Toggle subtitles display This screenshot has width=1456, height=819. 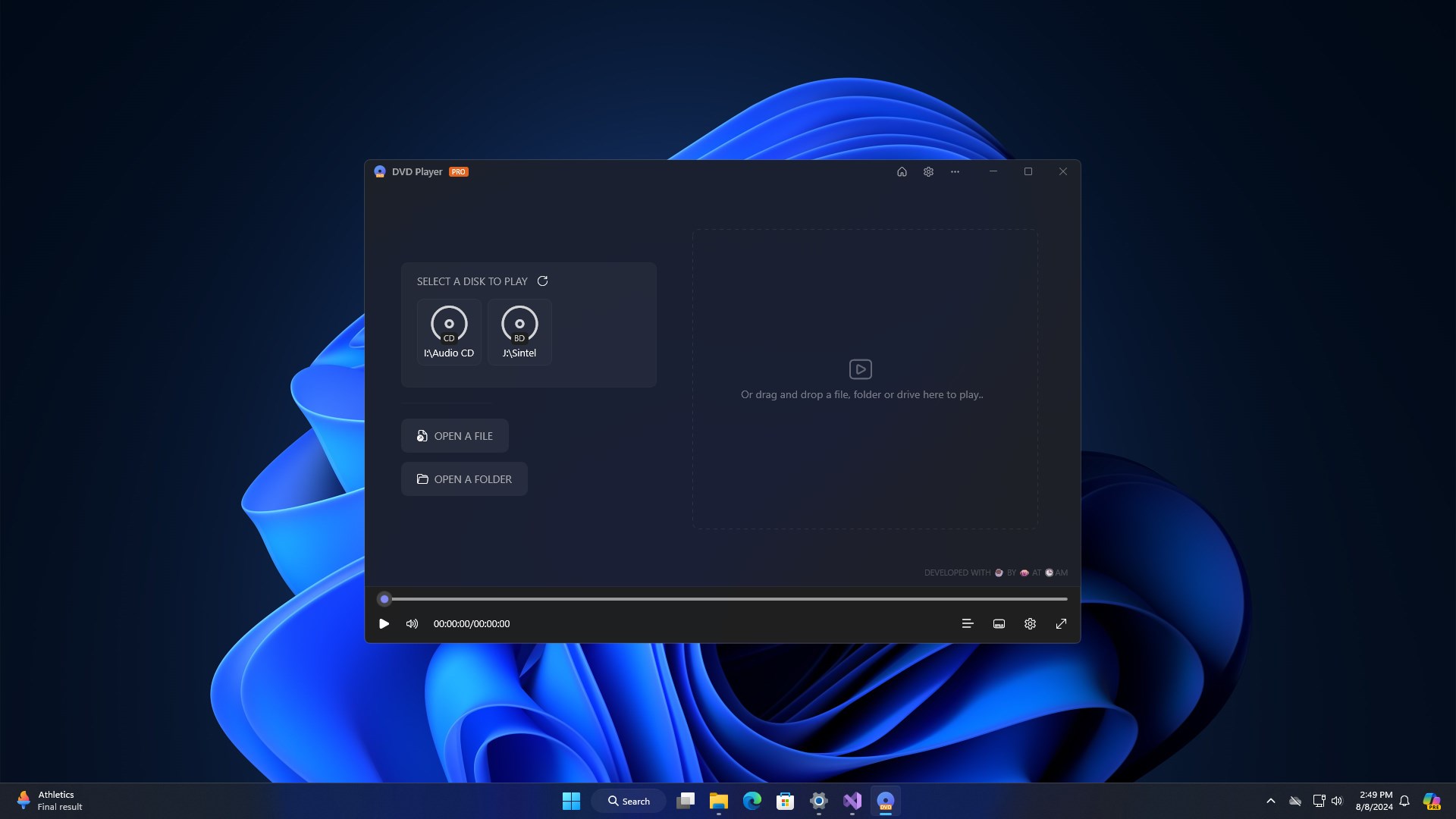(x=998, y=623)
